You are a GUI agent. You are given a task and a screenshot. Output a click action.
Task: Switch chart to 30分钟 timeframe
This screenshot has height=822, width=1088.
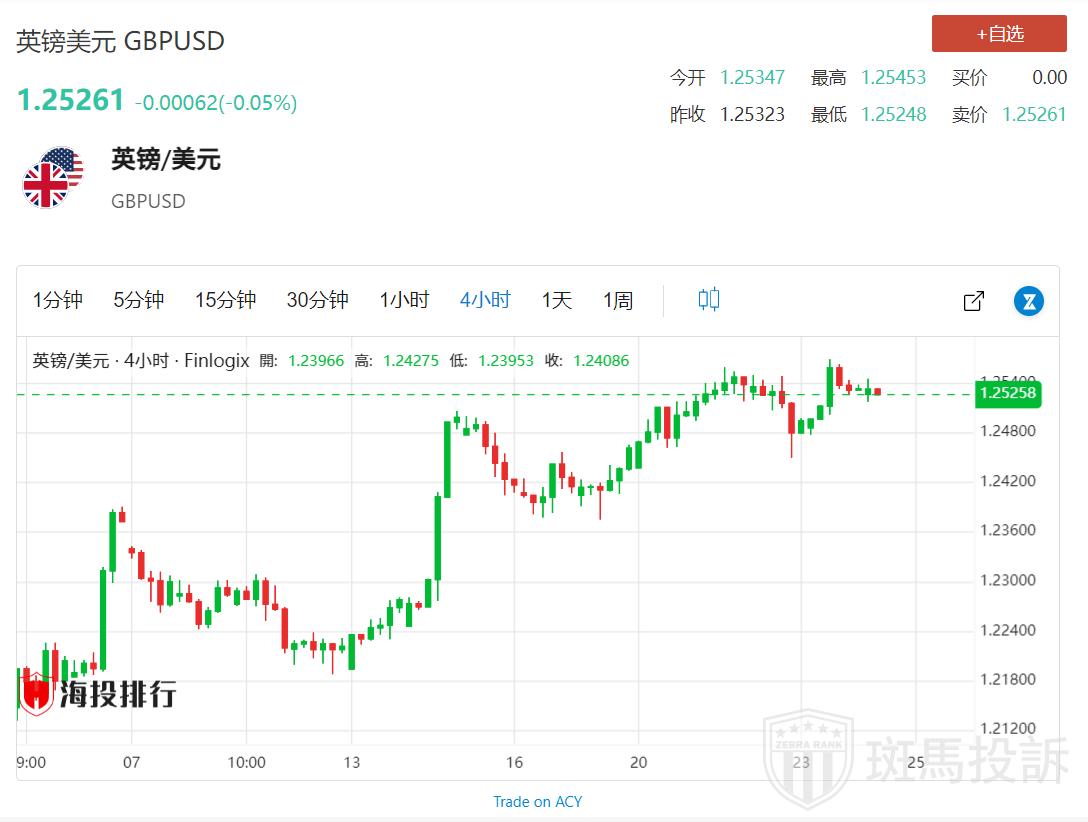click(317, 300)
